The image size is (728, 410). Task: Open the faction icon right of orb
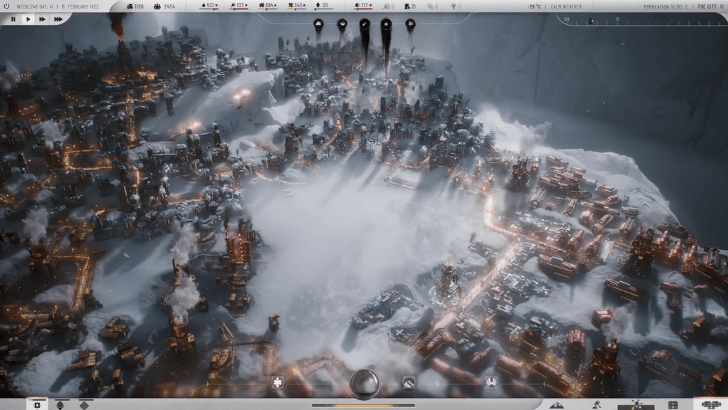pyautogui.click(x=409, y=383)
